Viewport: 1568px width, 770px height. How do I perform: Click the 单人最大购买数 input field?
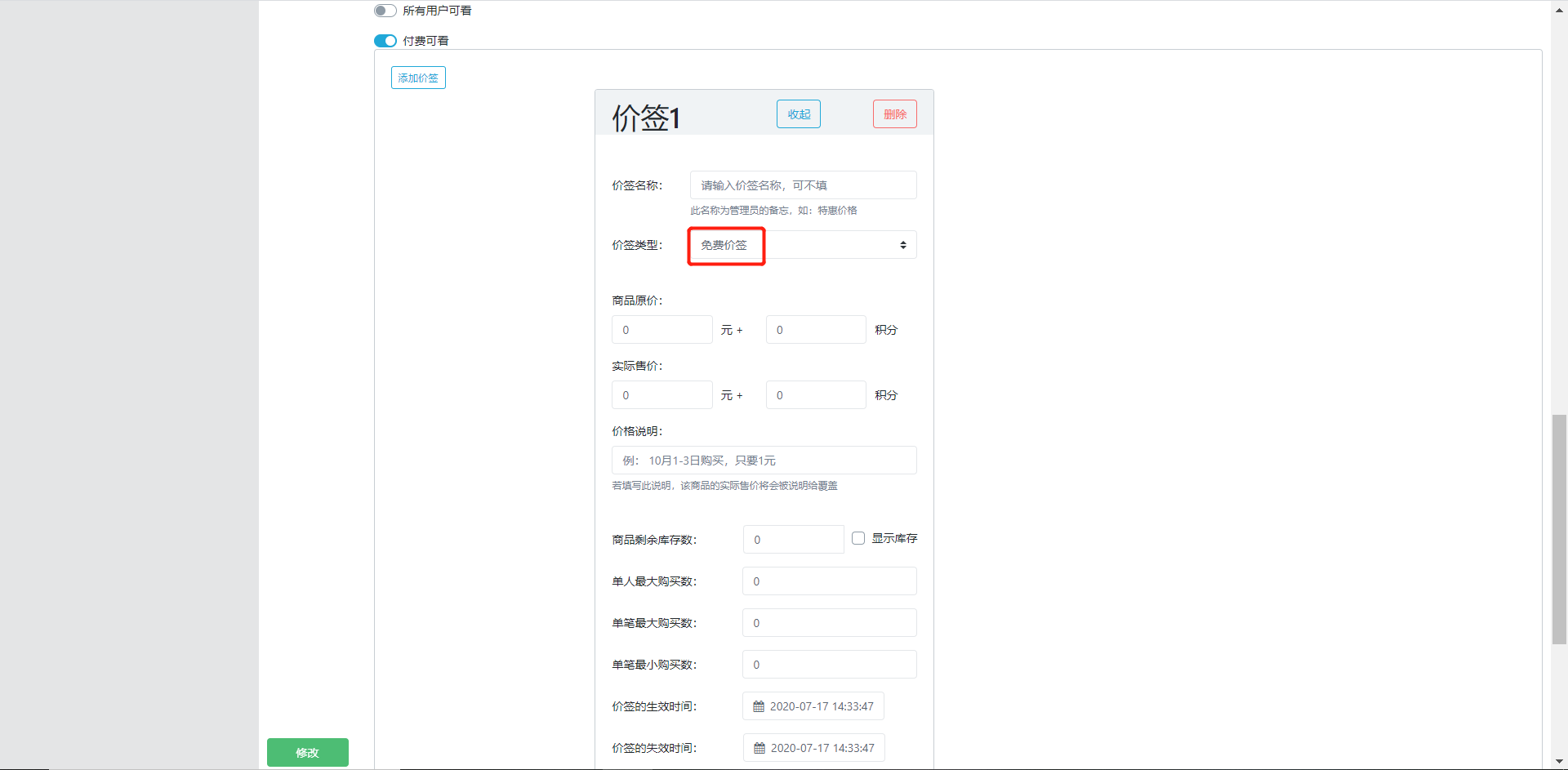(829, 581)
